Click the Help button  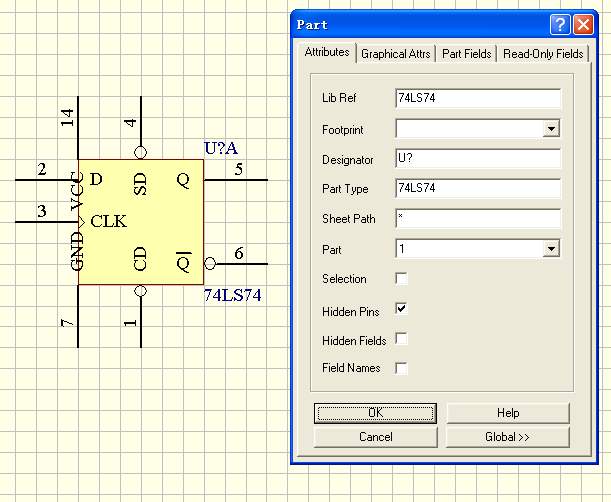[x=508, y=413]
